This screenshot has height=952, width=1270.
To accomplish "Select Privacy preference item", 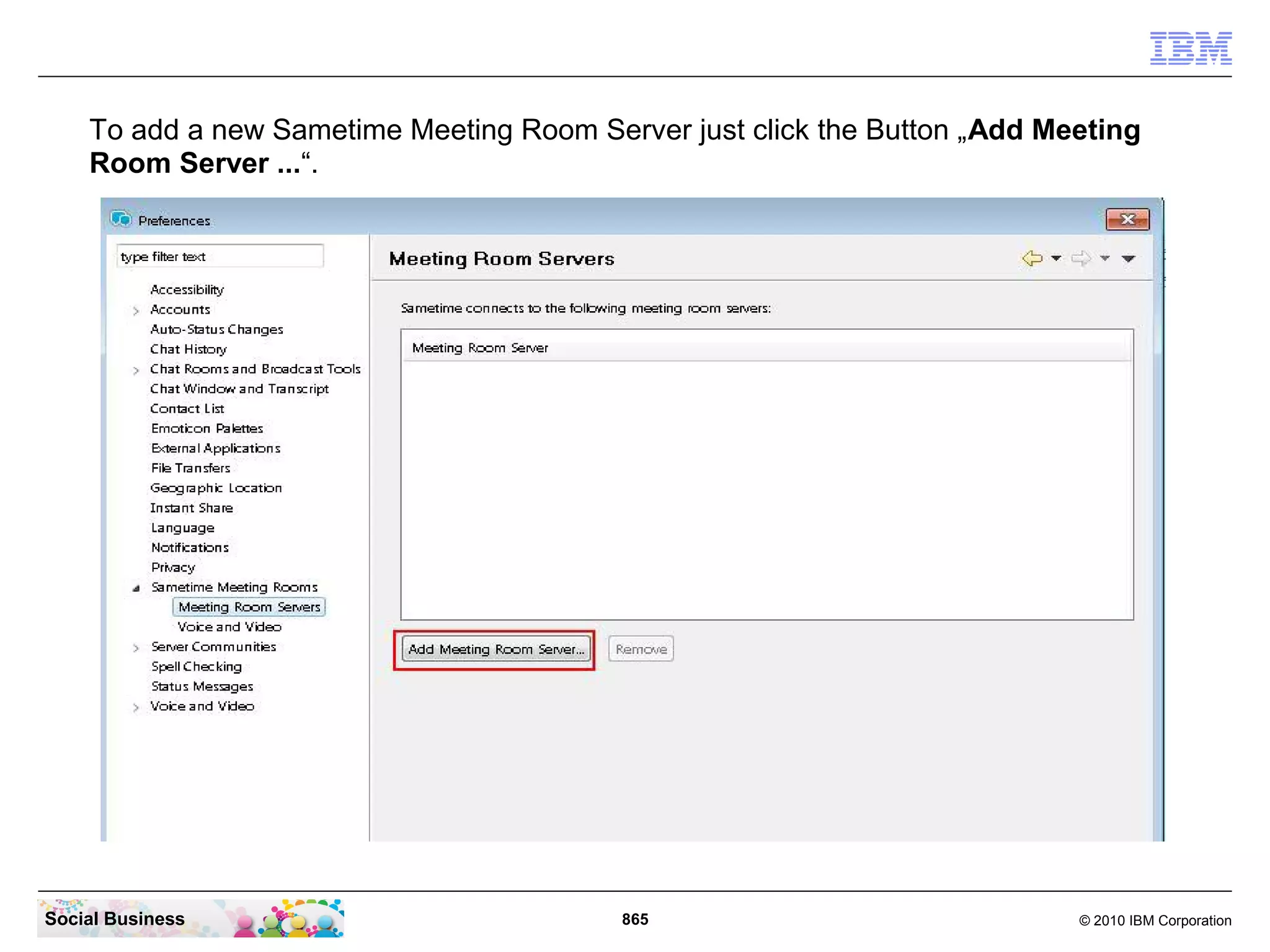I will 173,567.
